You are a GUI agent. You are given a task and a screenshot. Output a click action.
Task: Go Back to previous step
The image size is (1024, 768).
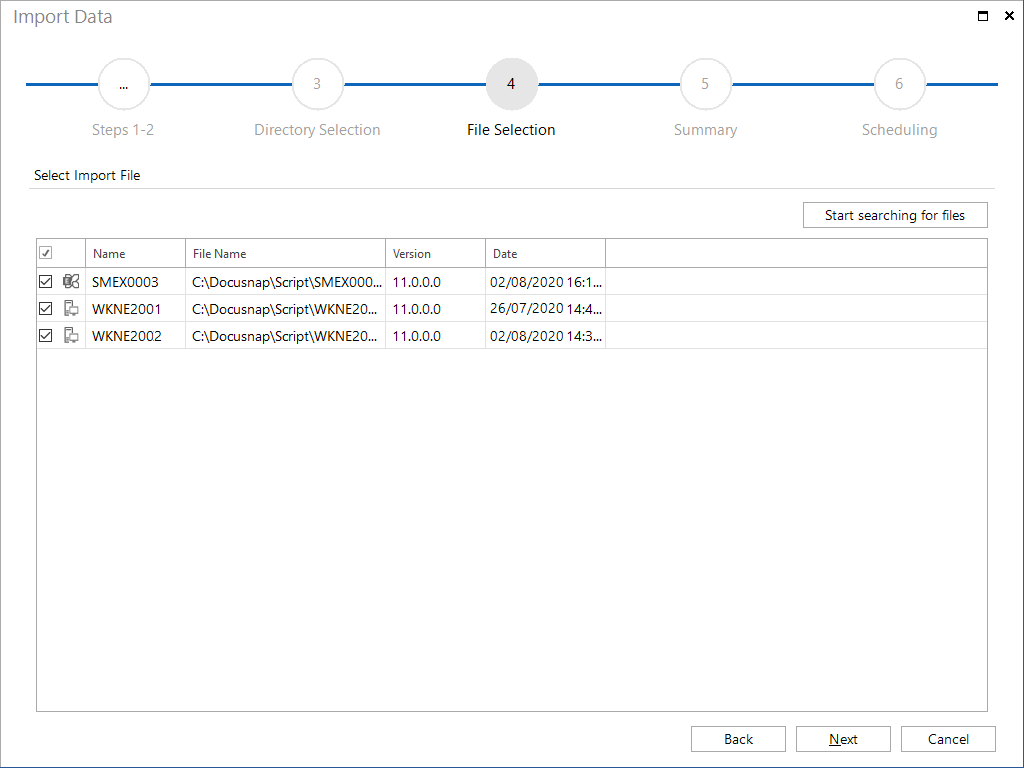(738, 739)
